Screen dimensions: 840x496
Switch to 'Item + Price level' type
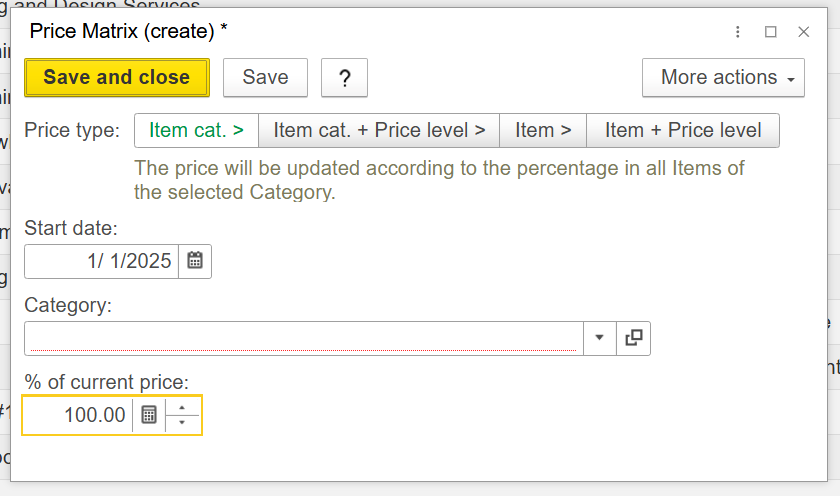(x=683, y=130)
